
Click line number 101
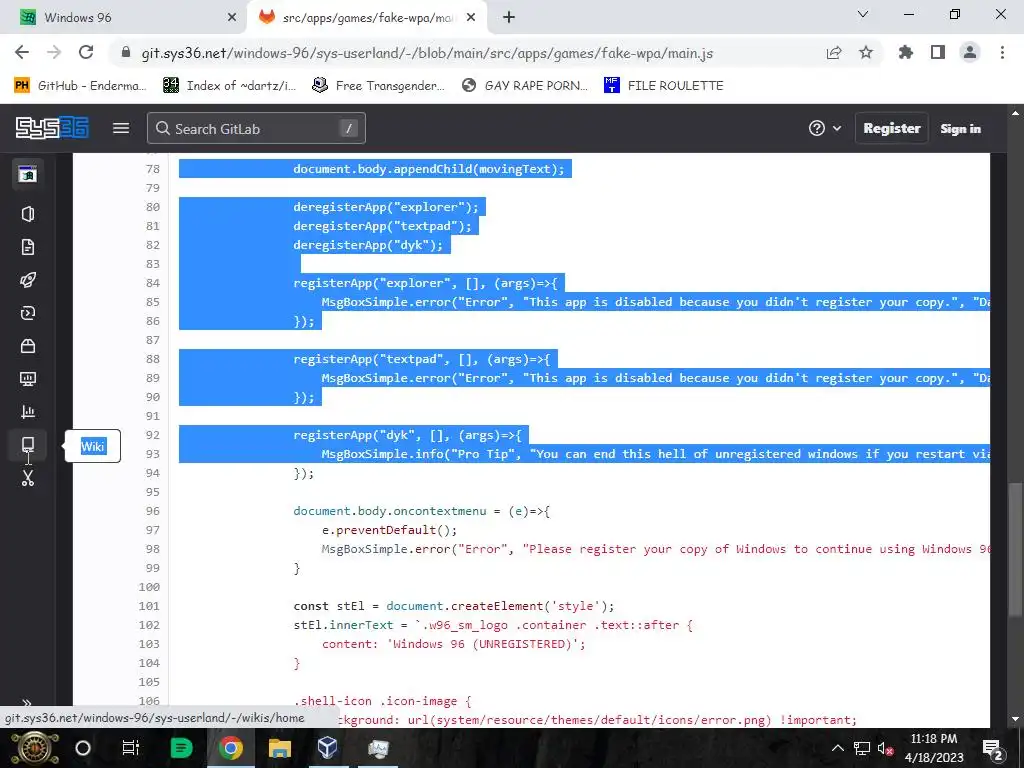point(149,606)
